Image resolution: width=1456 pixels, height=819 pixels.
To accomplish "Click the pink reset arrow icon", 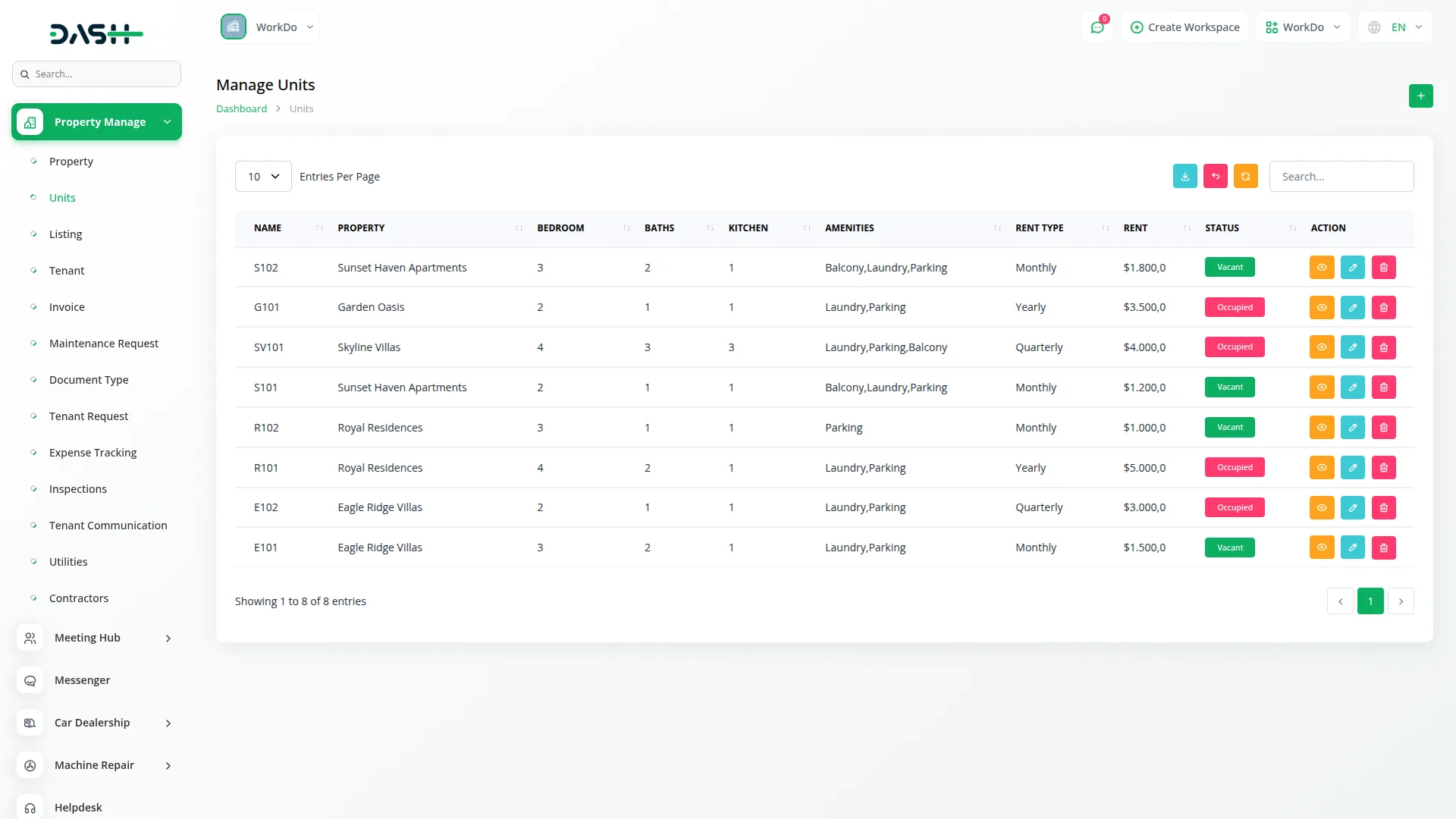I will [1215, 176].
